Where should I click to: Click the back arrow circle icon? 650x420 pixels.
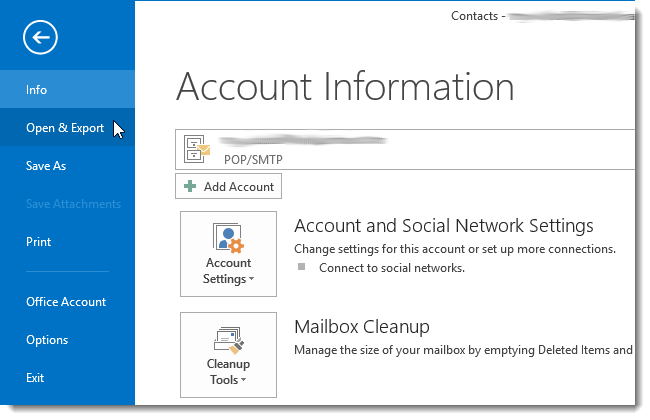(x=40, y=37)
